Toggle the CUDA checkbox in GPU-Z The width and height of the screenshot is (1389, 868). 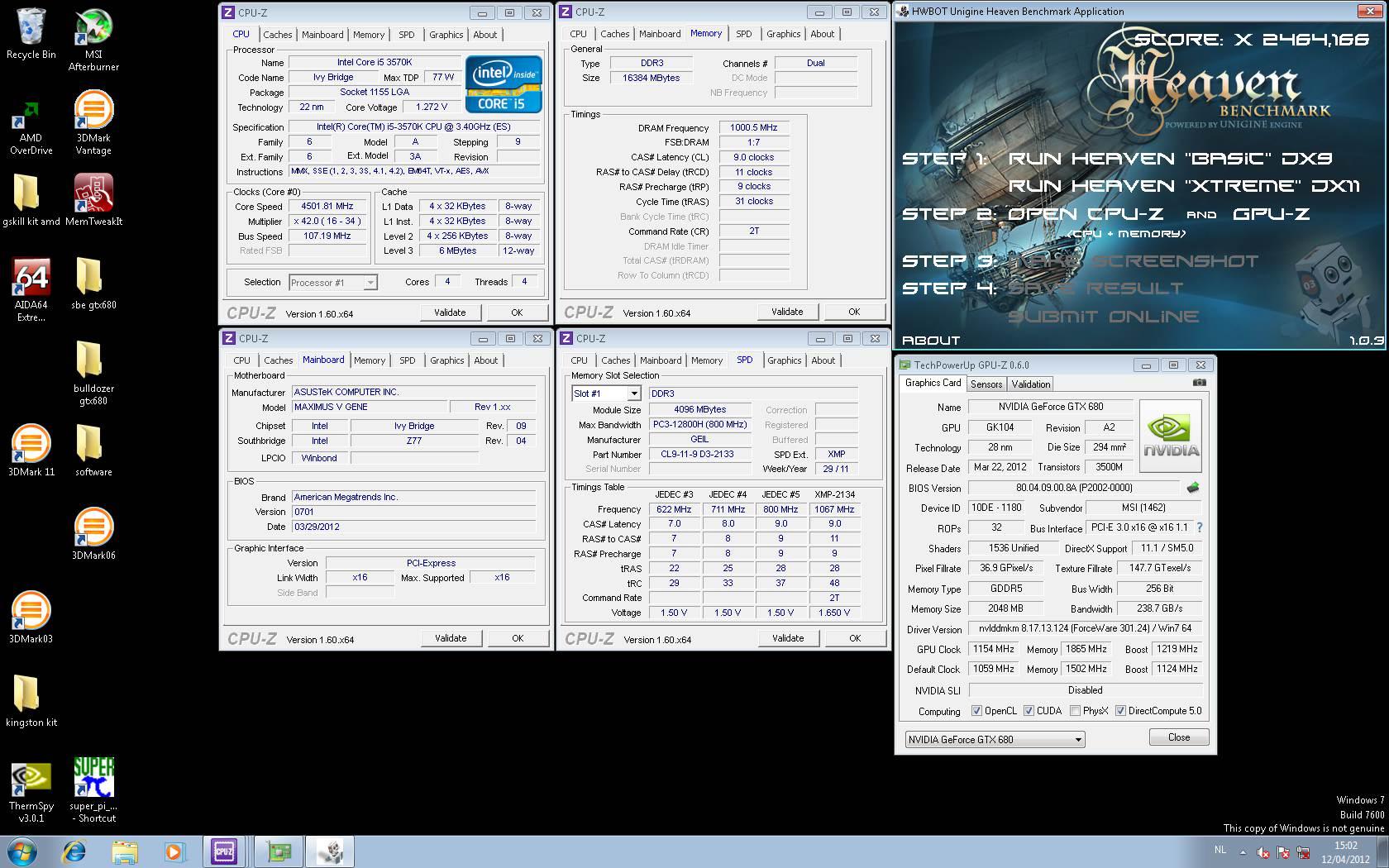1029,711
